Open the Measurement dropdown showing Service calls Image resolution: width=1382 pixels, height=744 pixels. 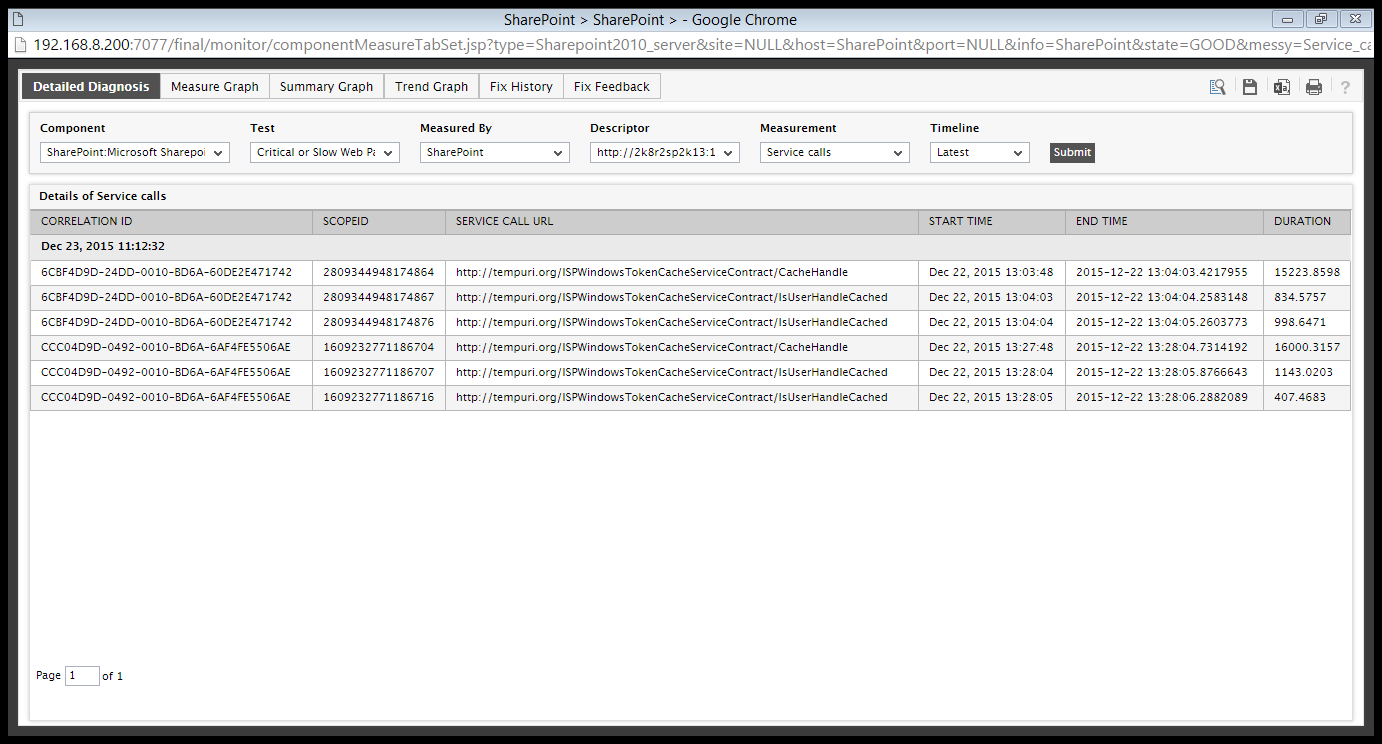tap(835, 152)
